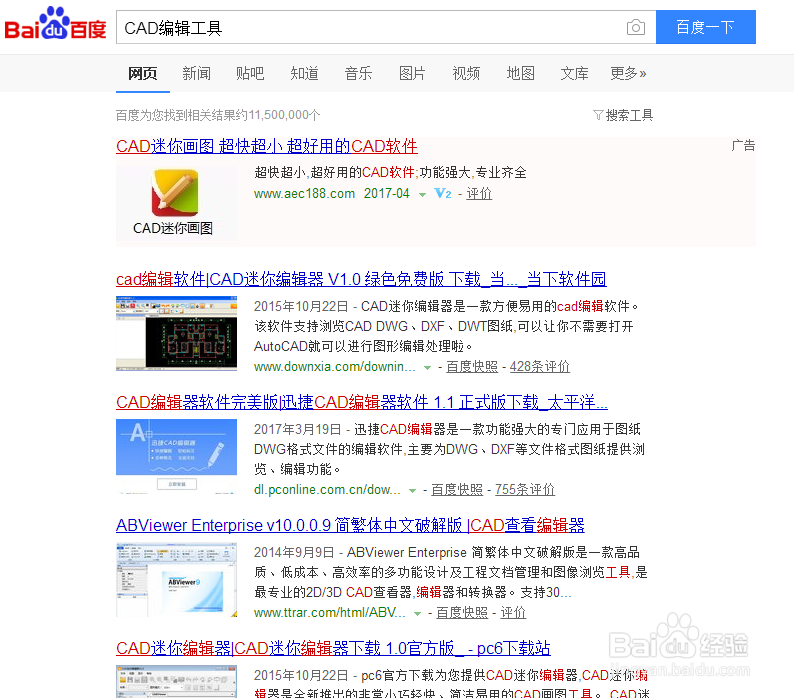Open image search camera icon
Screen dimensions: 794x698
[x=636, y=27]
